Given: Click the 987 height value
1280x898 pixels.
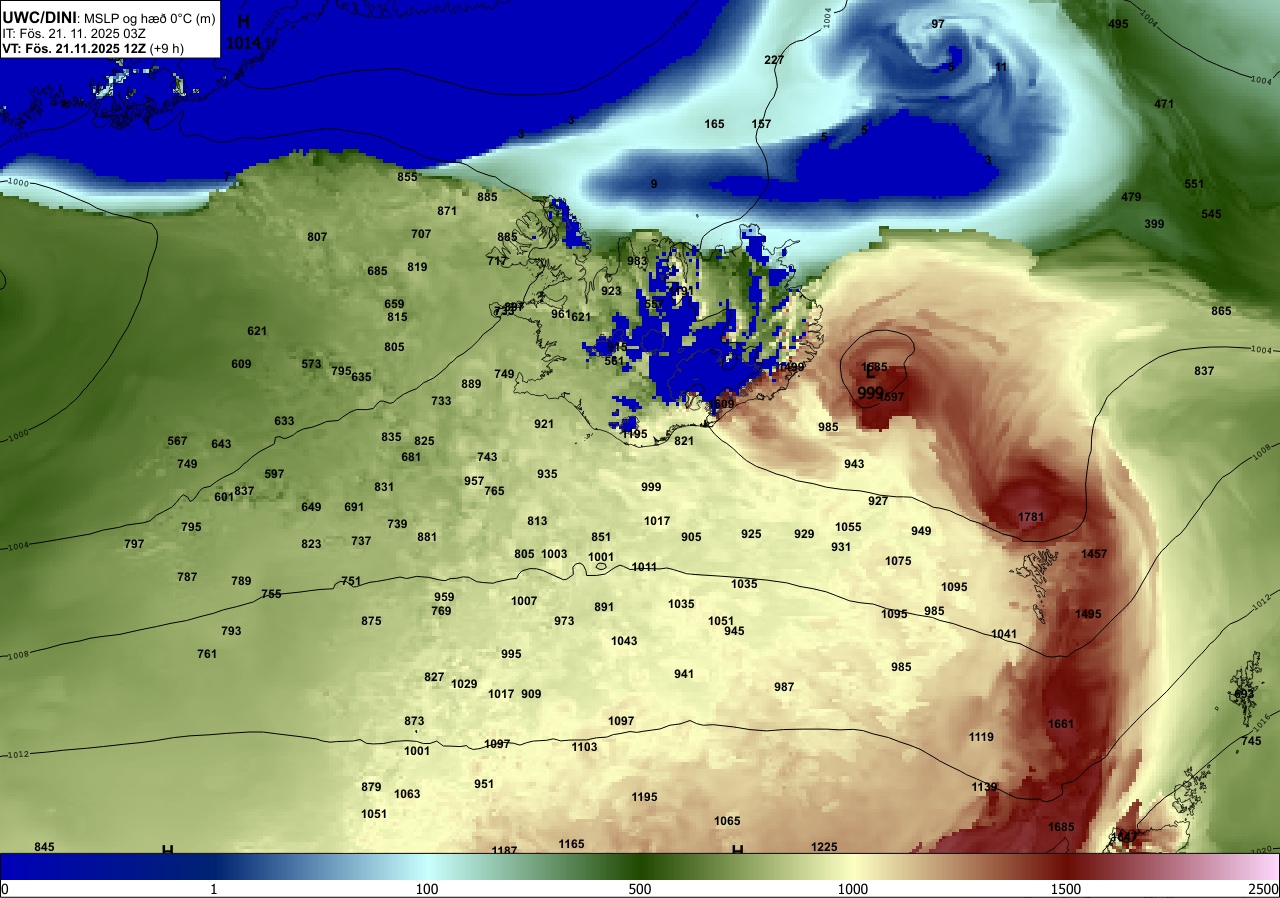Looking at the screenshot, I should 784,687.
